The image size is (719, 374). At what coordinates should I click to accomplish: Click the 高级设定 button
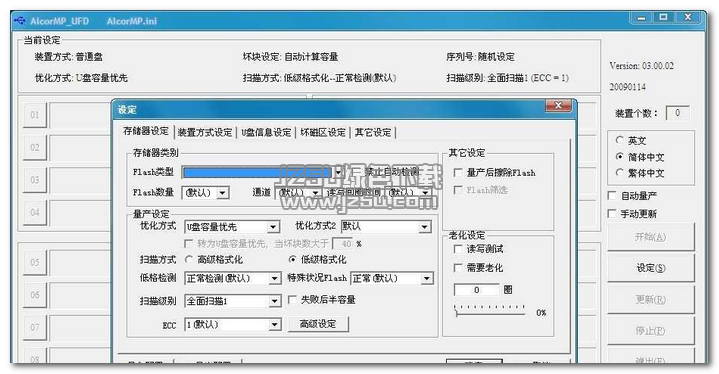(318, 324)
